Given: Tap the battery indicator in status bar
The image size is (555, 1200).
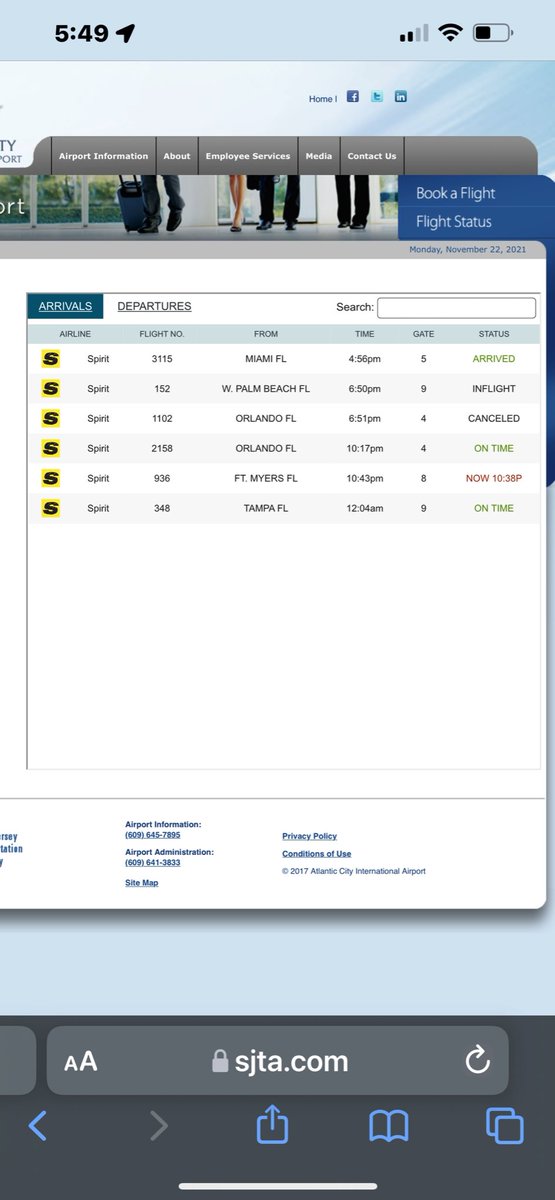Looking at the screenshot, I should (492, 33).
